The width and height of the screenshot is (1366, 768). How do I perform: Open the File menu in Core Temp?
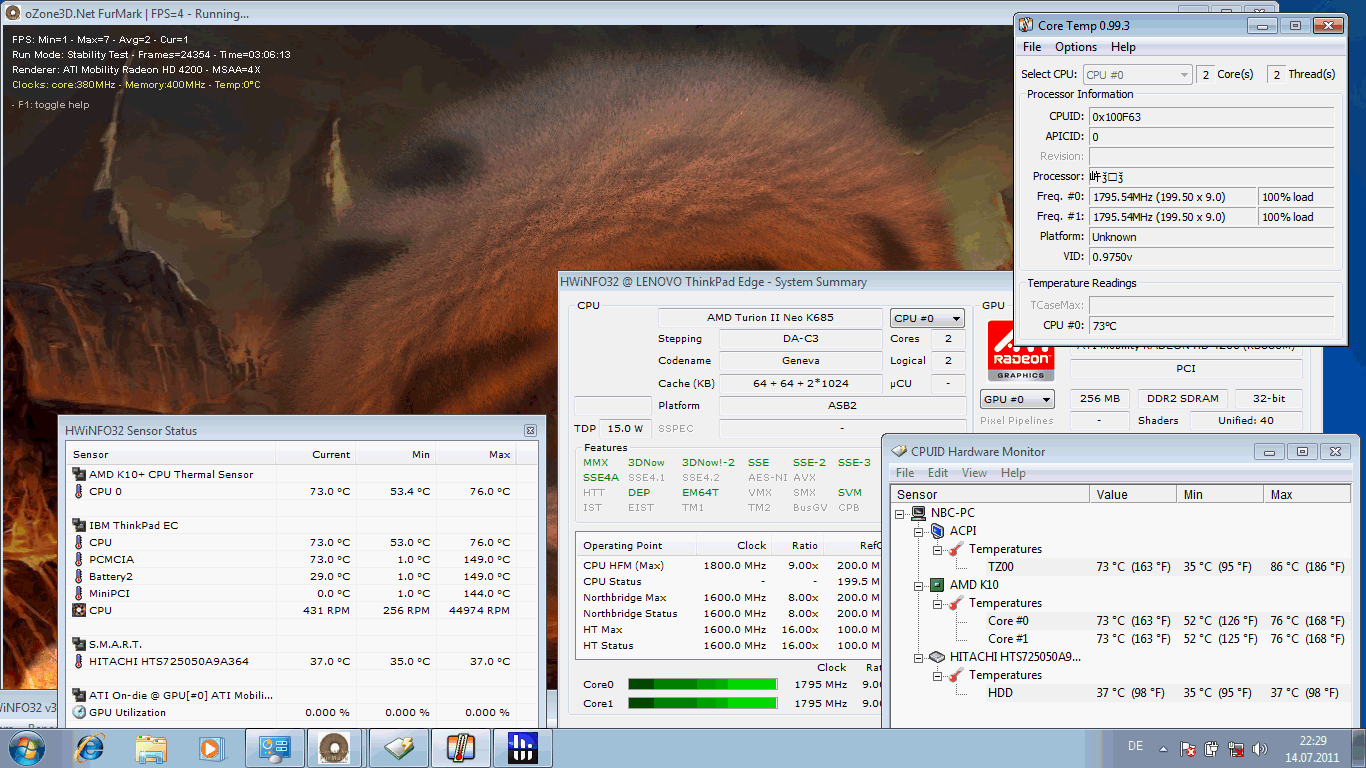pos(1032,47)
